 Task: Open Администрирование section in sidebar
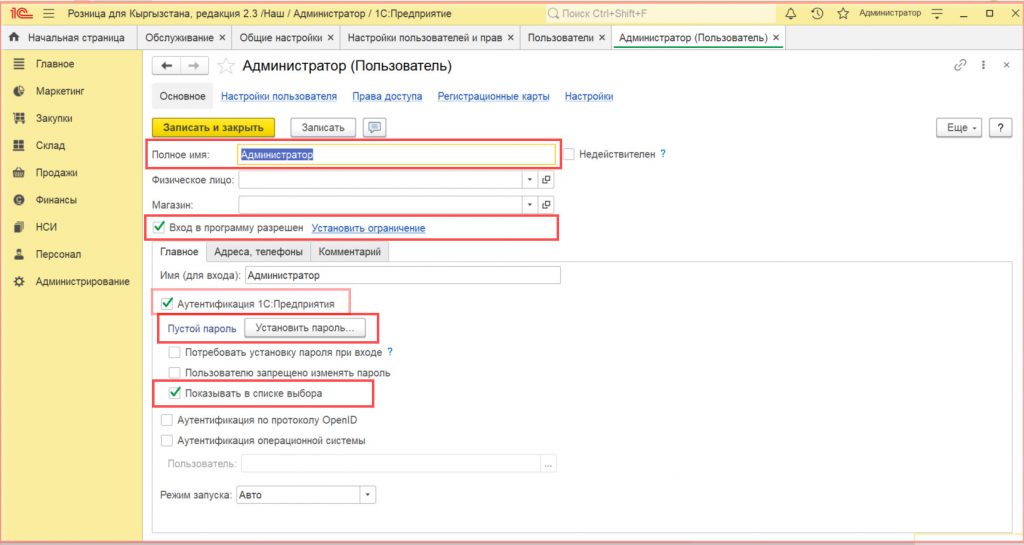(x=82, y=282)
